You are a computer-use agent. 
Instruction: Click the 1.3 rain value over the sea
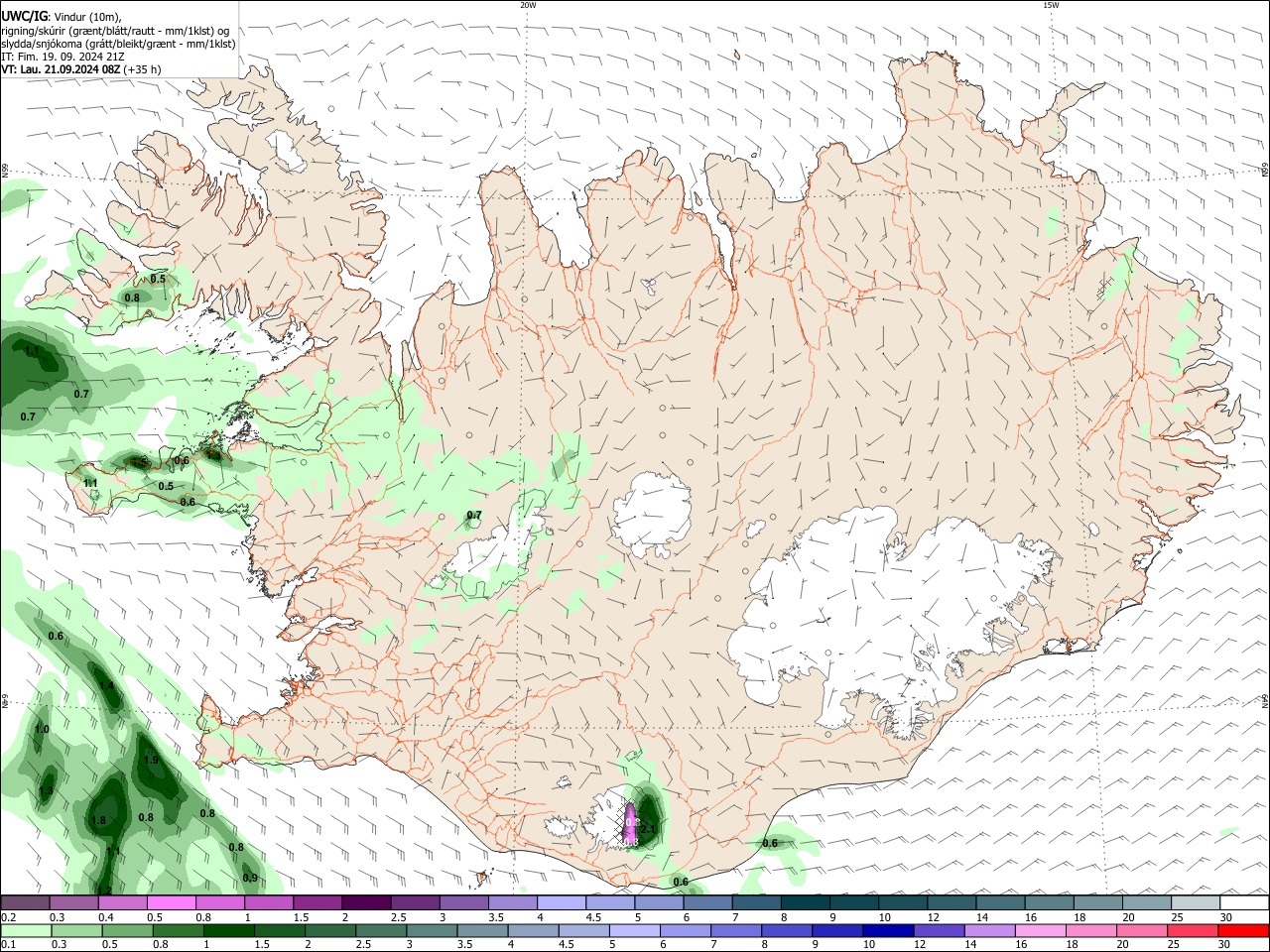coord(46,790)
